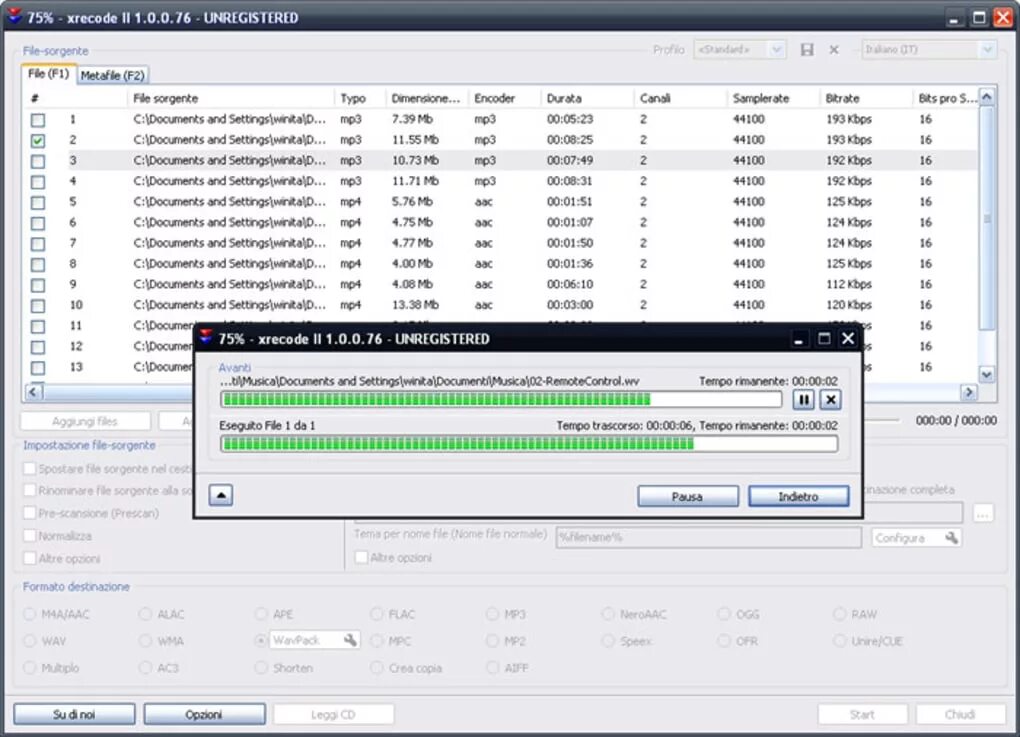Image resolution: width=1020 pixels, height=737 pixels.
Task: Pause current file conversion with pause icon
Action: (803, 400)
